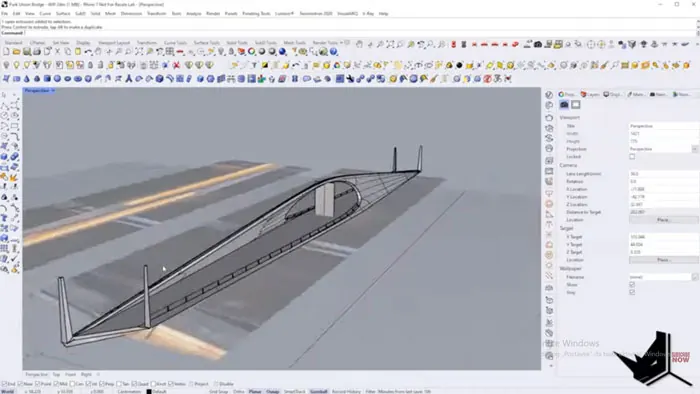The image size is (700, 394).
Task: Click the Cut scissors icon
Action: click(58, 52)
